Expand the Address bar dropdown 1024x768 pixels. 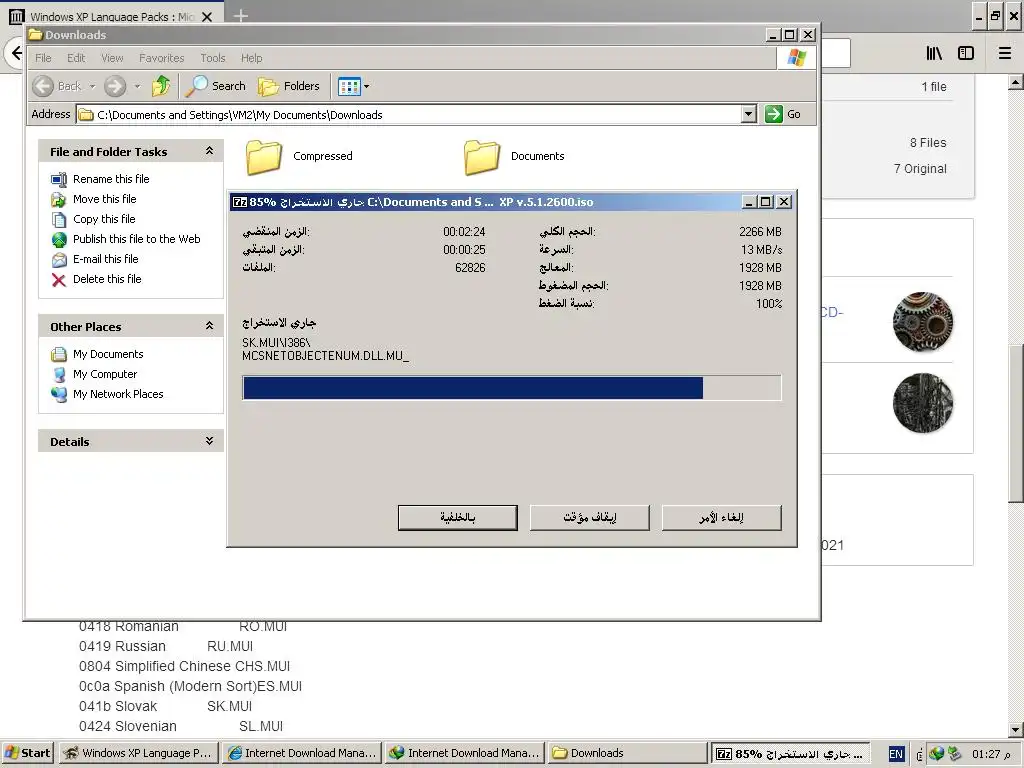[748, 114]
